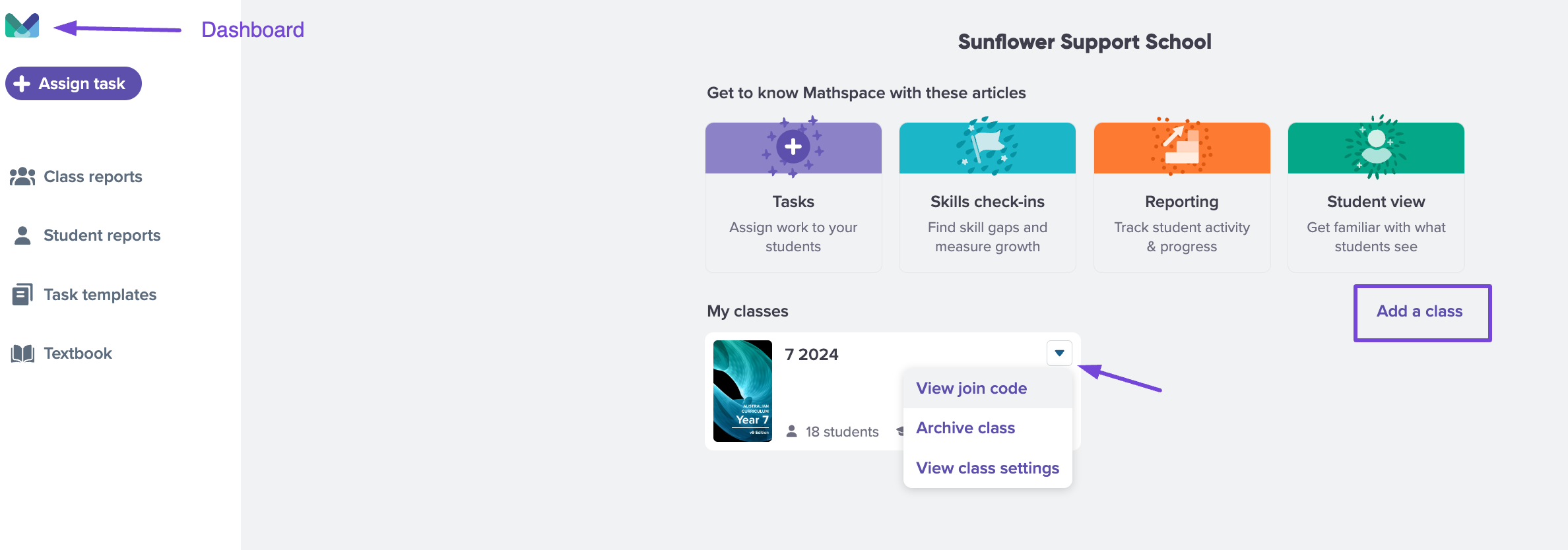Click the 7 2024 class name
This screenshot has height=550, width=1568.
pos(812,355)
